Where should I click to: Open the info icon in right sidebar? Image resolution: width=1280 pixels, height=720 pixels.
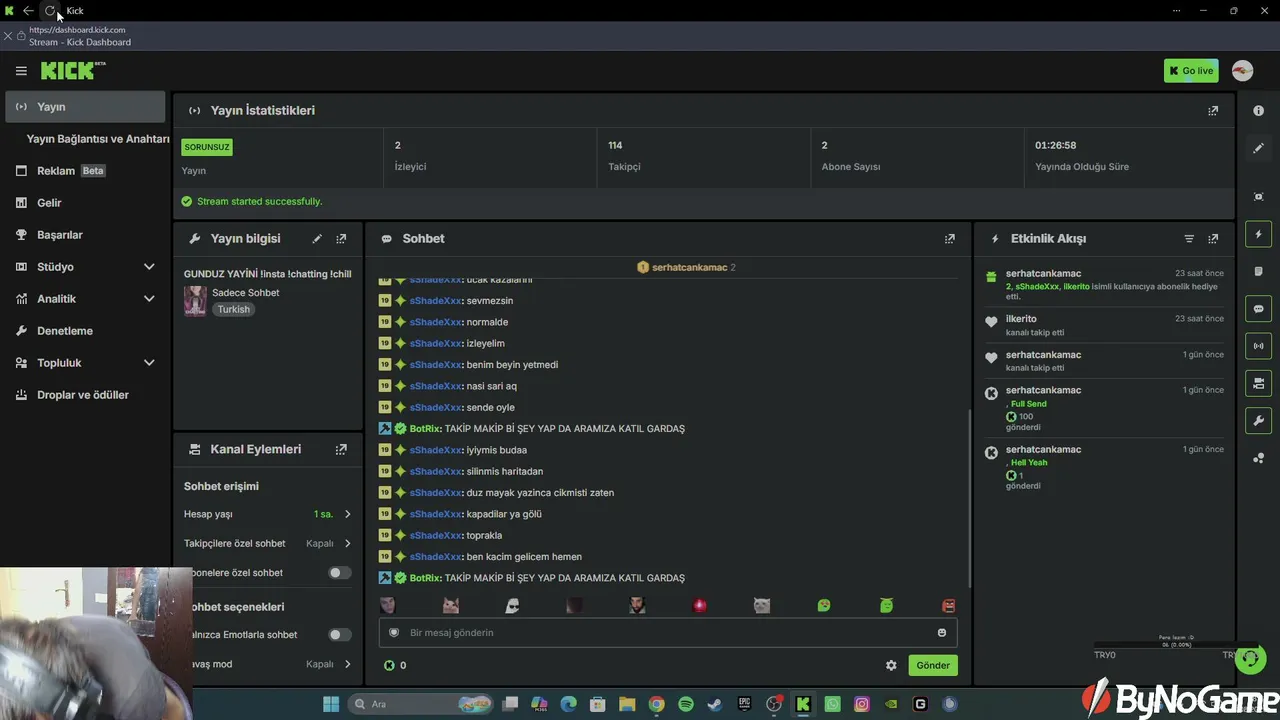[1259, 111]
